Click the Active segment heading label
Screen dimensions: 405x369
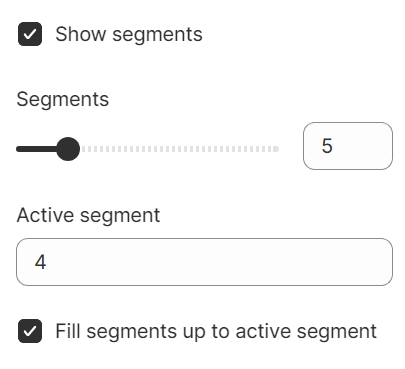pyautogui.click(x=88, y=215)
